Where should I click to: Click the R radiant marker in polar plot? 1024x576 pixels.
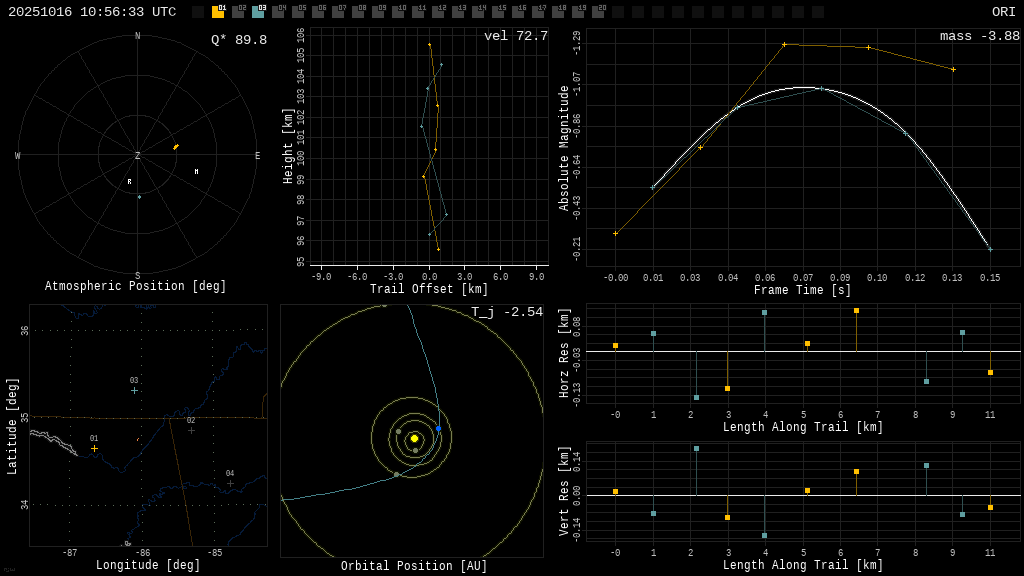pyautogui.click(x=129, y=181)
